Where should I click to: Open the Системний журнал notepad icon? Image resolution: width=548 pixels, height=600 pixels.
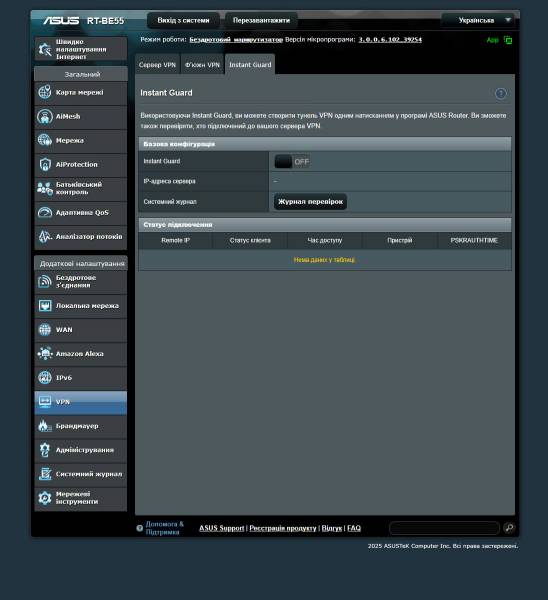pyautogui.click(x=45, y=474)
